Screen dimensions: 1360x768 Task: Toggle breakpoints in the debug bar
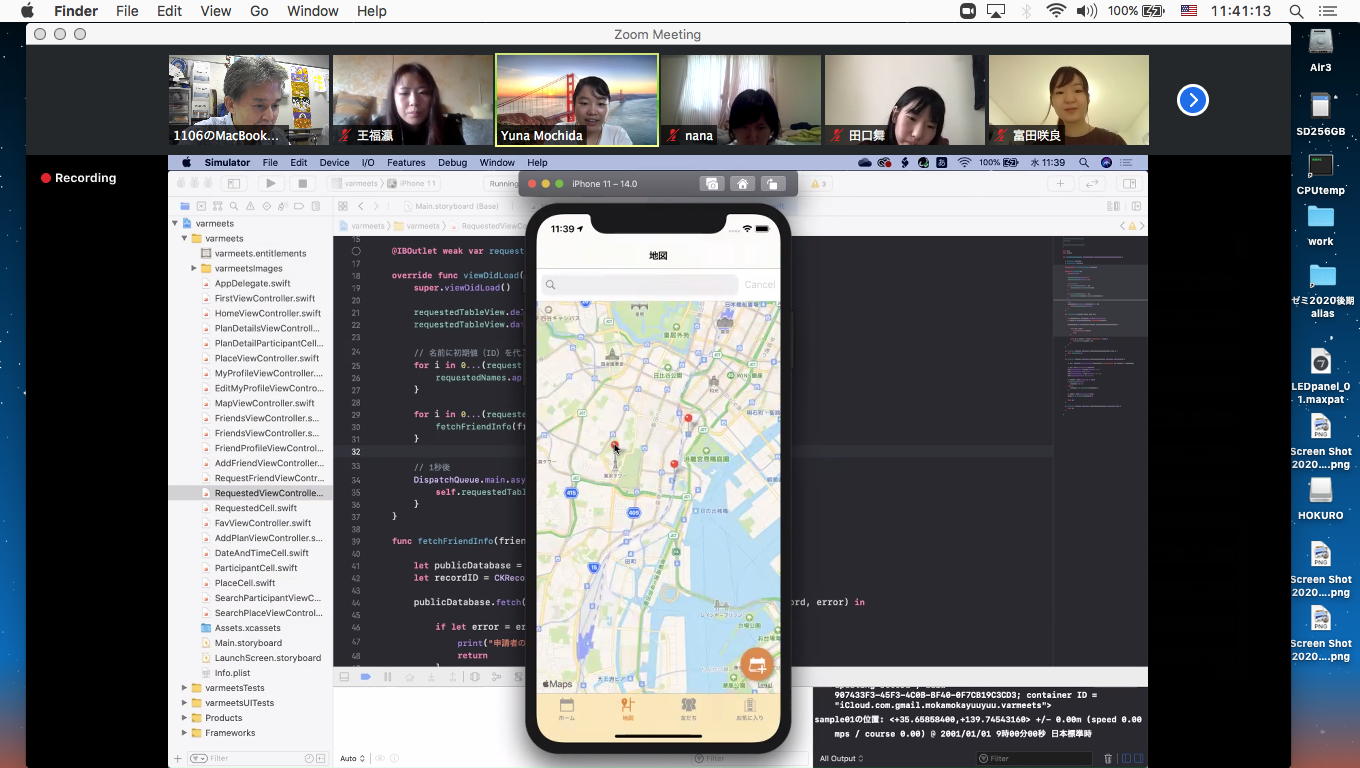[x=365, y=677]
